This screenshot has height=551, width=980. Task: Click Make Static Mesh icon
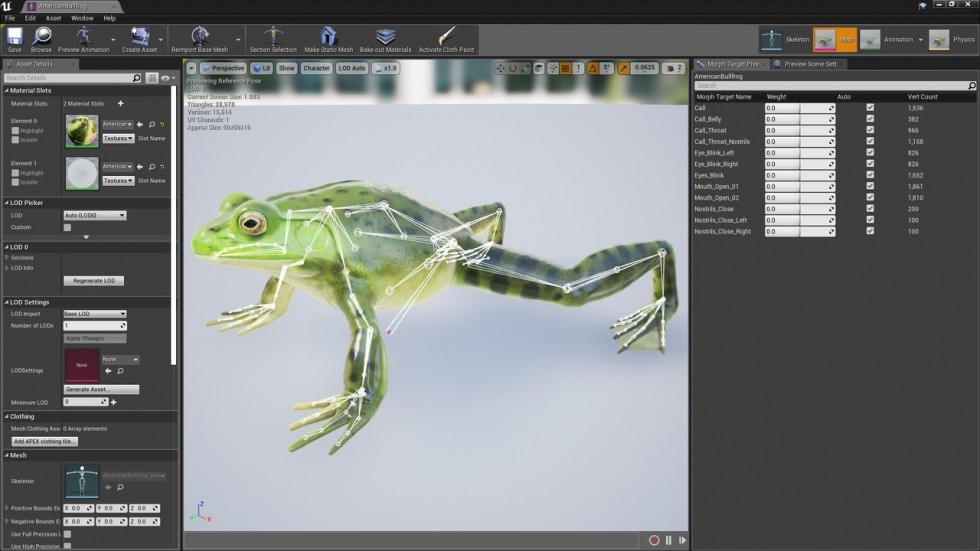pyautogui.click(x=328, y=39)
